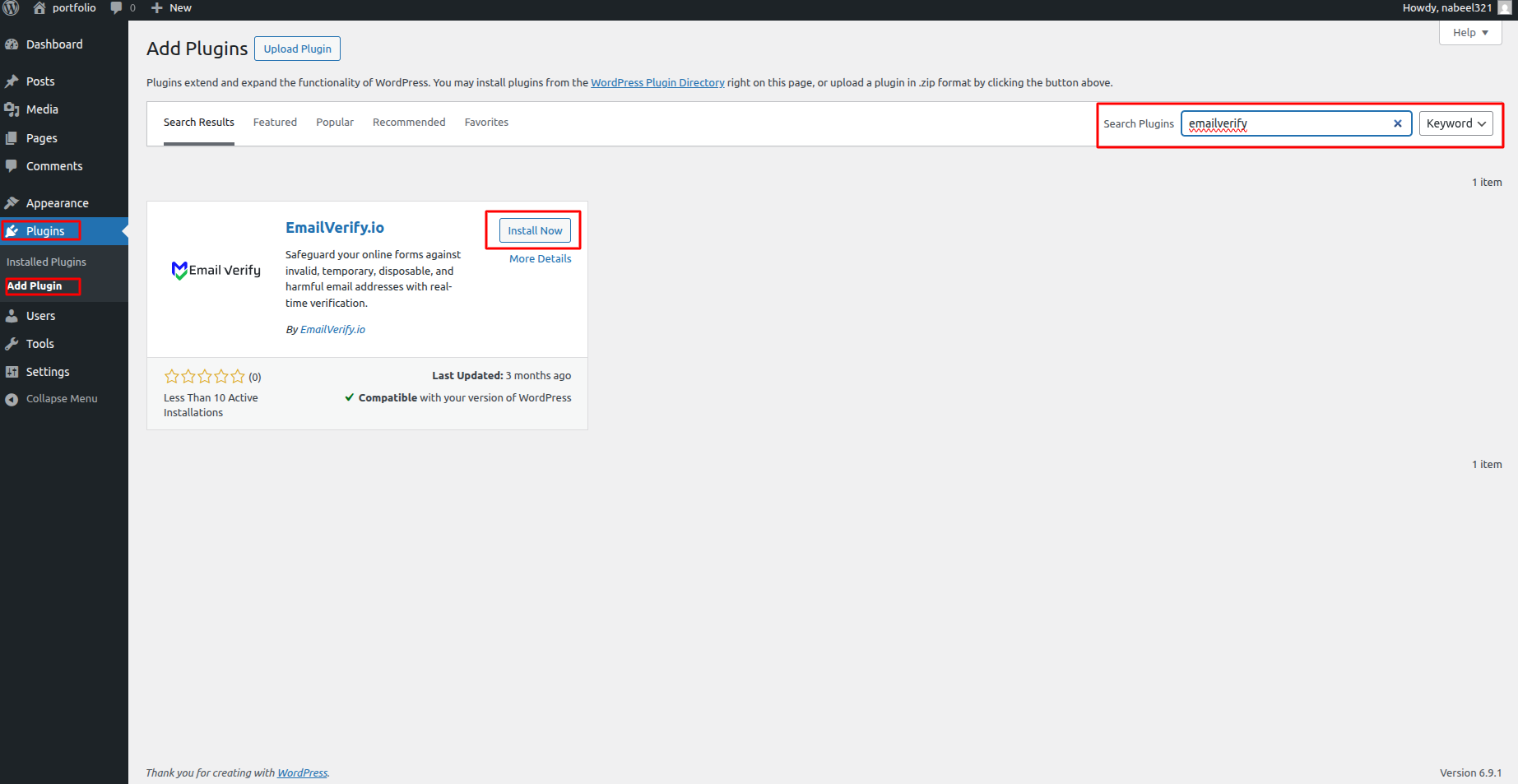Open Add Plugin submenu item

click(x=35, y=285)
